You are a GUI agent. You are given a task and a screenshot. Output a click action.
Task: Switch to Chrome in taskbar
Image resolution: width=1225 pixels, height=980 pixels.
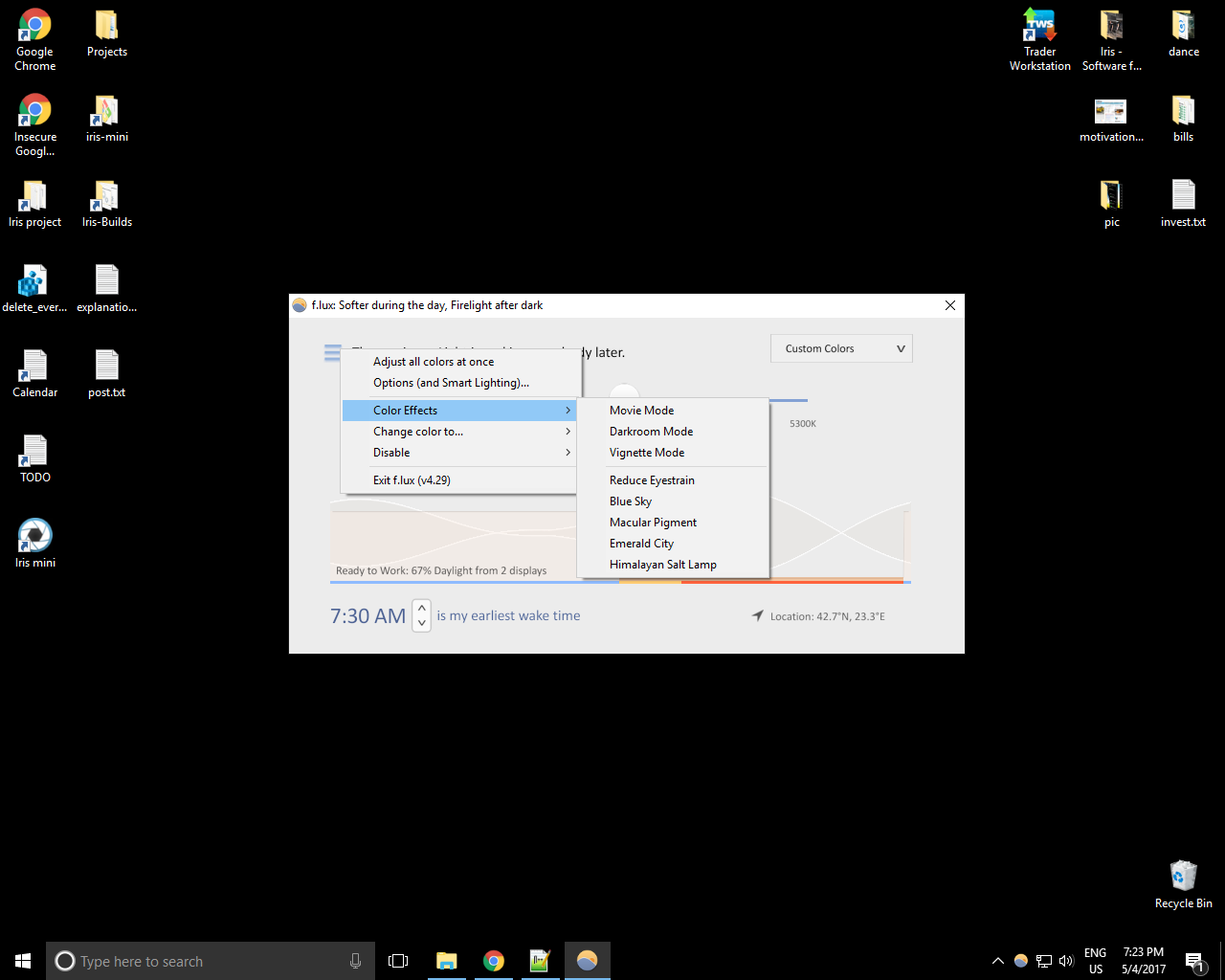pyautogui.click(x=494, y=961)
